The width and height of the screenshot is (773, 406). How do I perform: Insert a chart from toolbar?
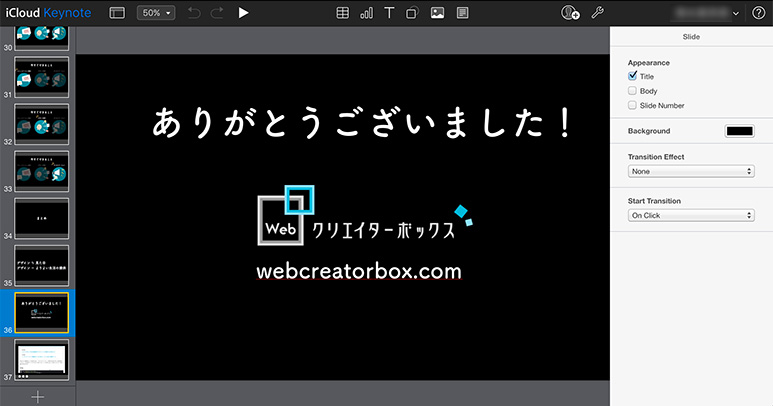[366, 13]
